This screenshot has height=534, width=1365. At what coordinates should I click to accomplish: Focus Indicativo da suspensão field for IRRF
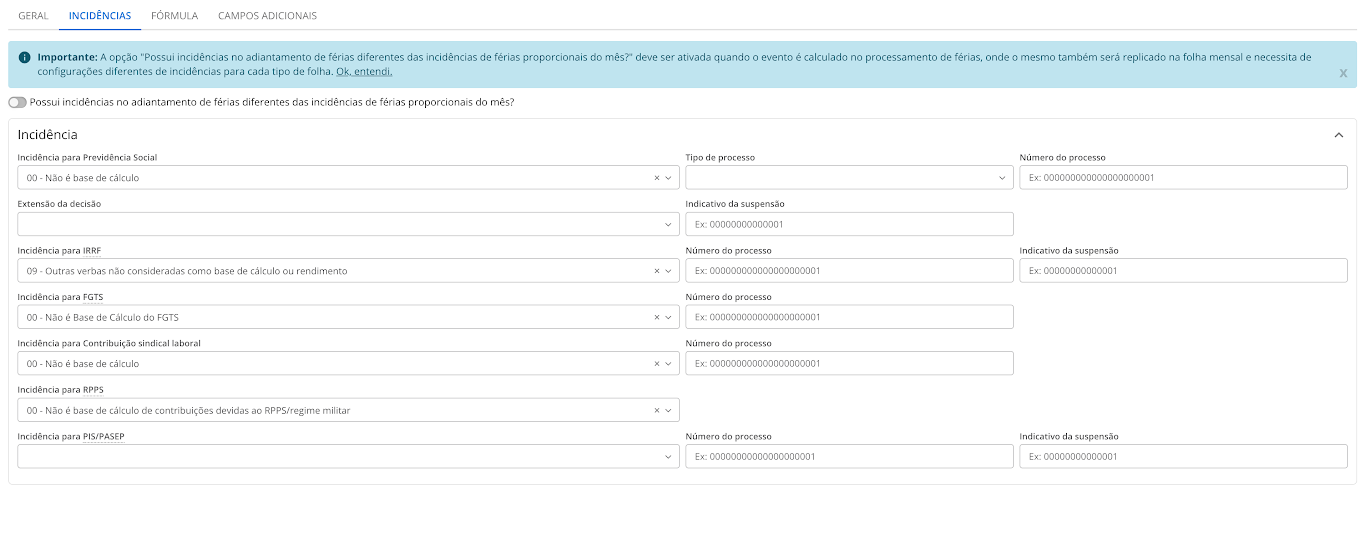point(1183,271)
